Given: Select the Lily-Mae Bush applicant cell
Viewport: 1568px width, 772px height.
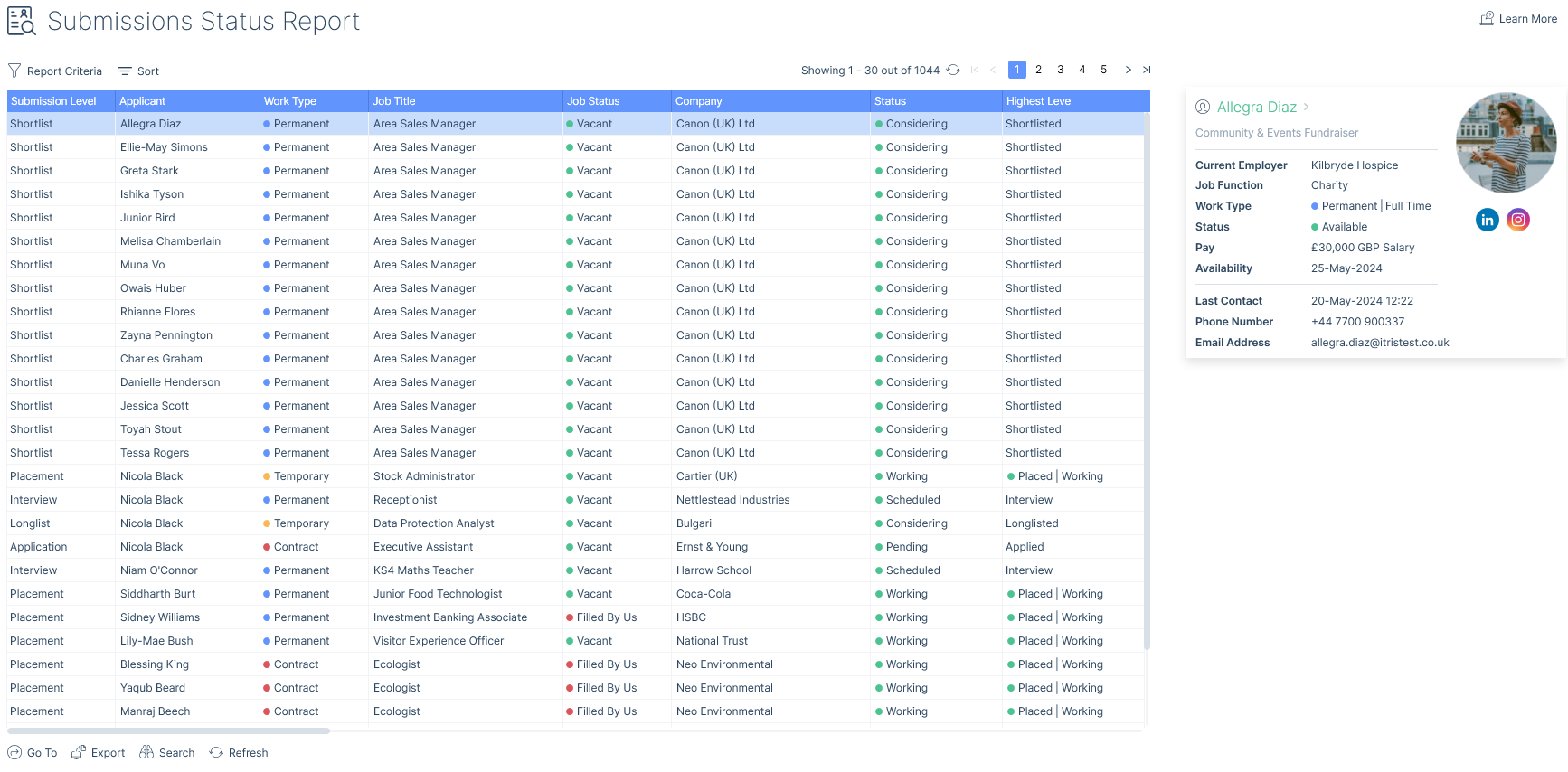Looking at the screenshot, I should (x=188, y=641).
